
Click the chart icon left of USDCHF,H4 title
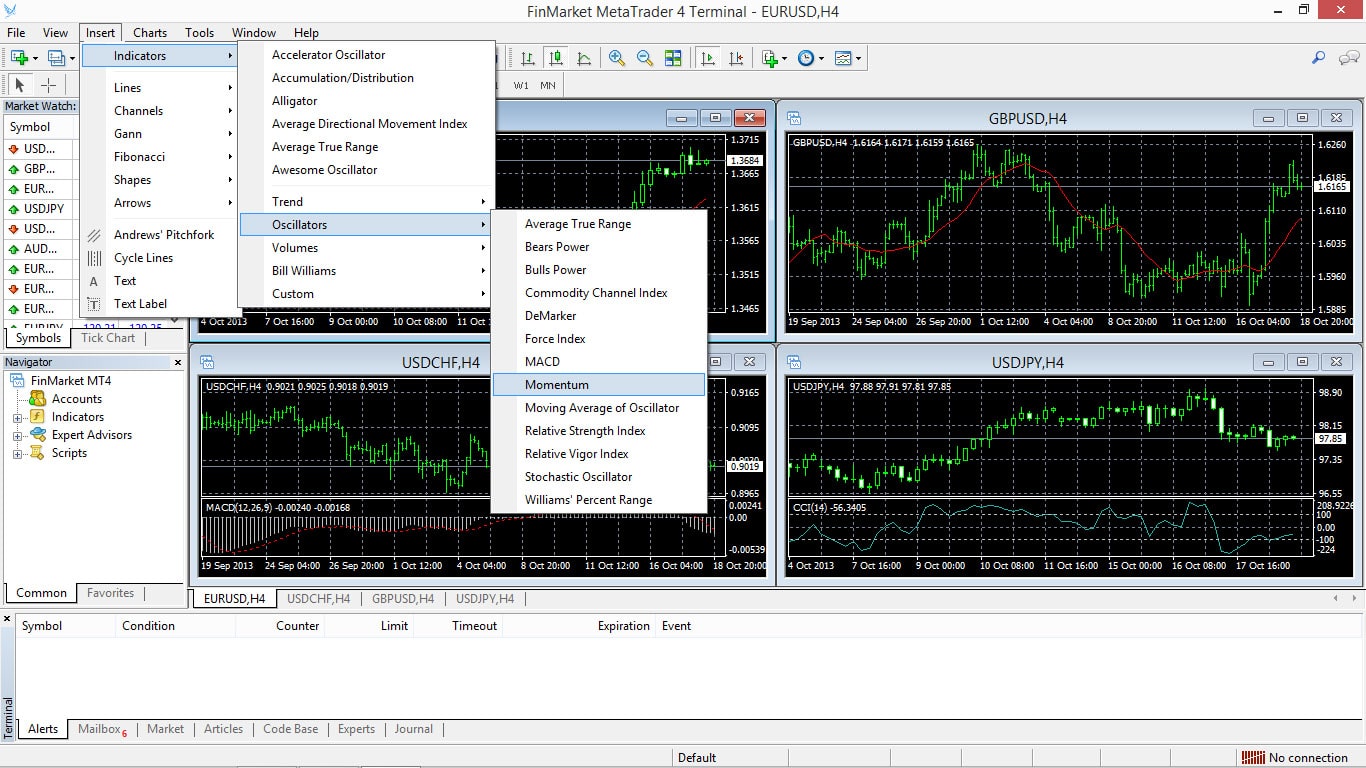[x=208, y=362]
